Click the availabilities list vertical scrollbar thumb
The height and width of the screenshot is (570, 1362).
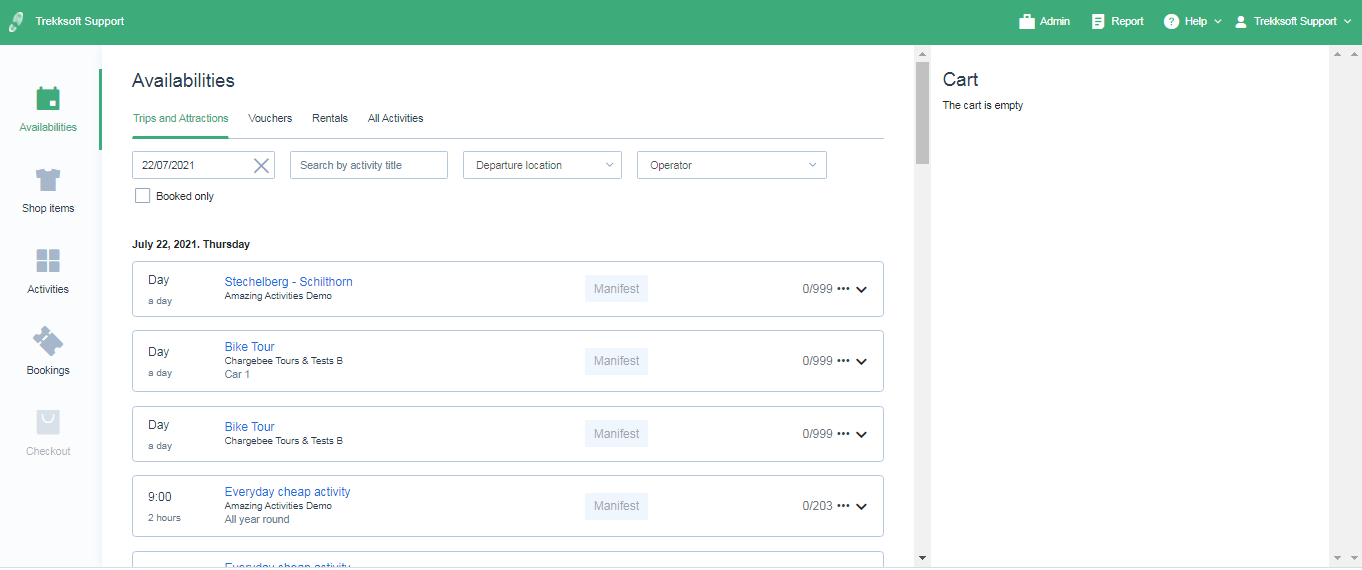coord(922,110)
